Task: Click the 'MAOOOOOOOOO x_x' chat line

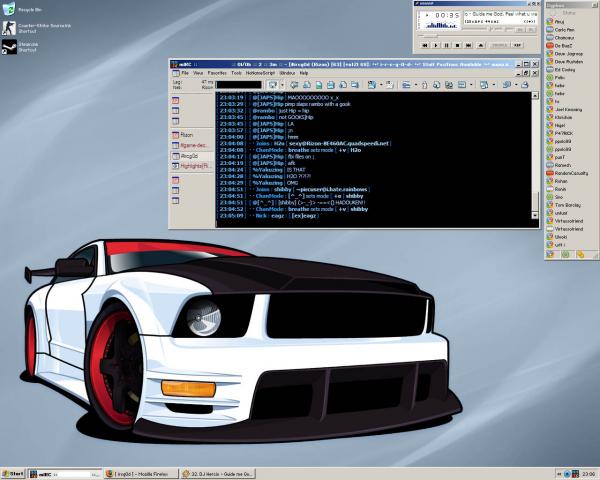Action: (x=277, y=98)
